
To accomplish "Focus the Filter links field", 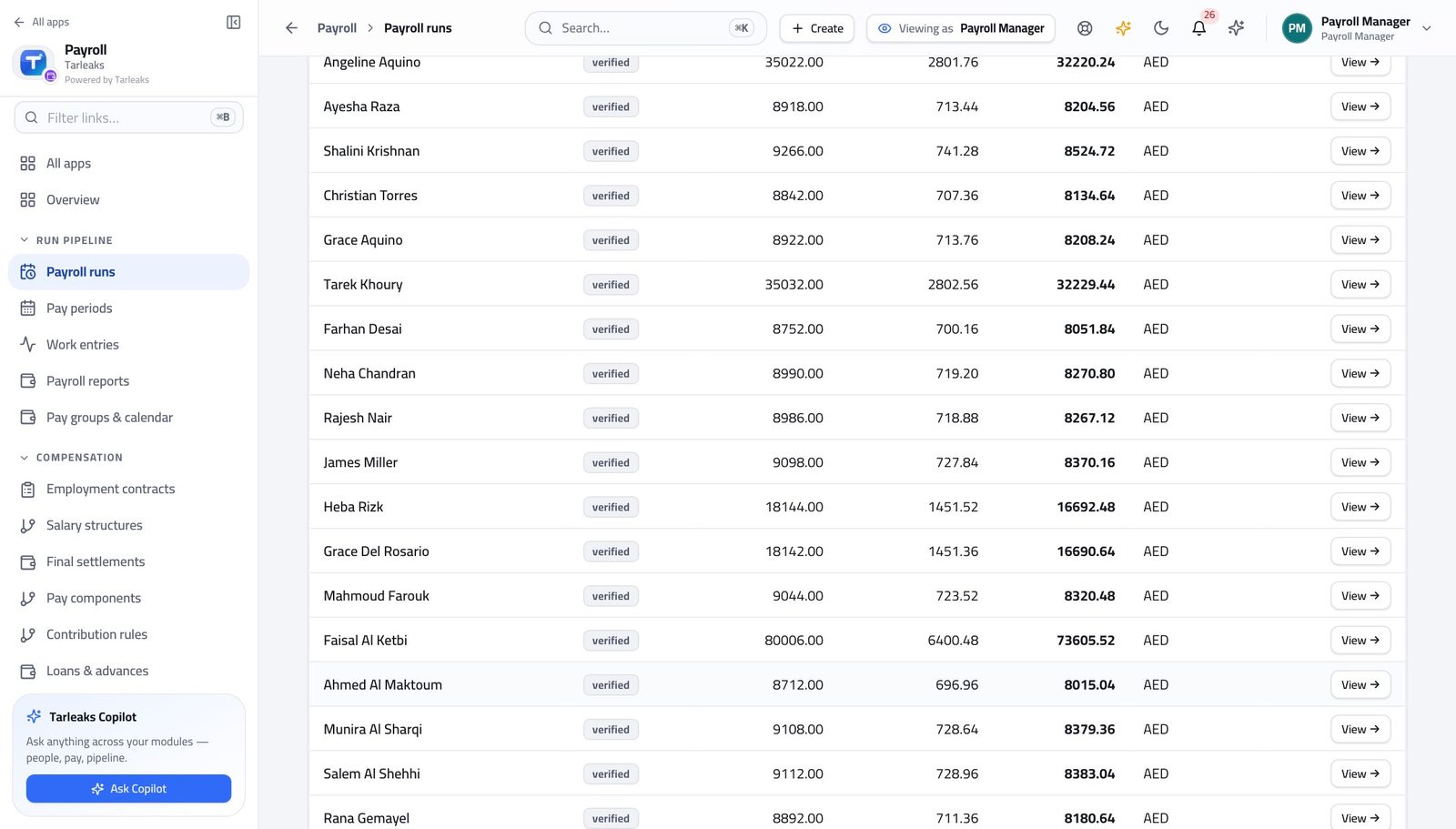I will pyautogui.click(x=128, y=117).
